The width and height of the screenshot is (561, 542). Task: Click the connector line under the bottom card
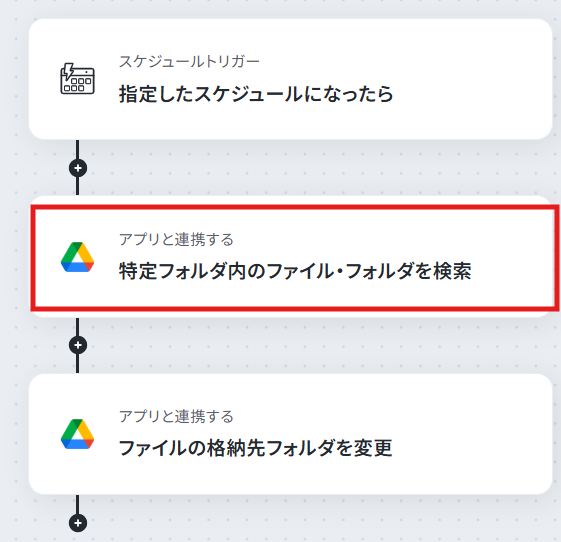tap(78, 504)
